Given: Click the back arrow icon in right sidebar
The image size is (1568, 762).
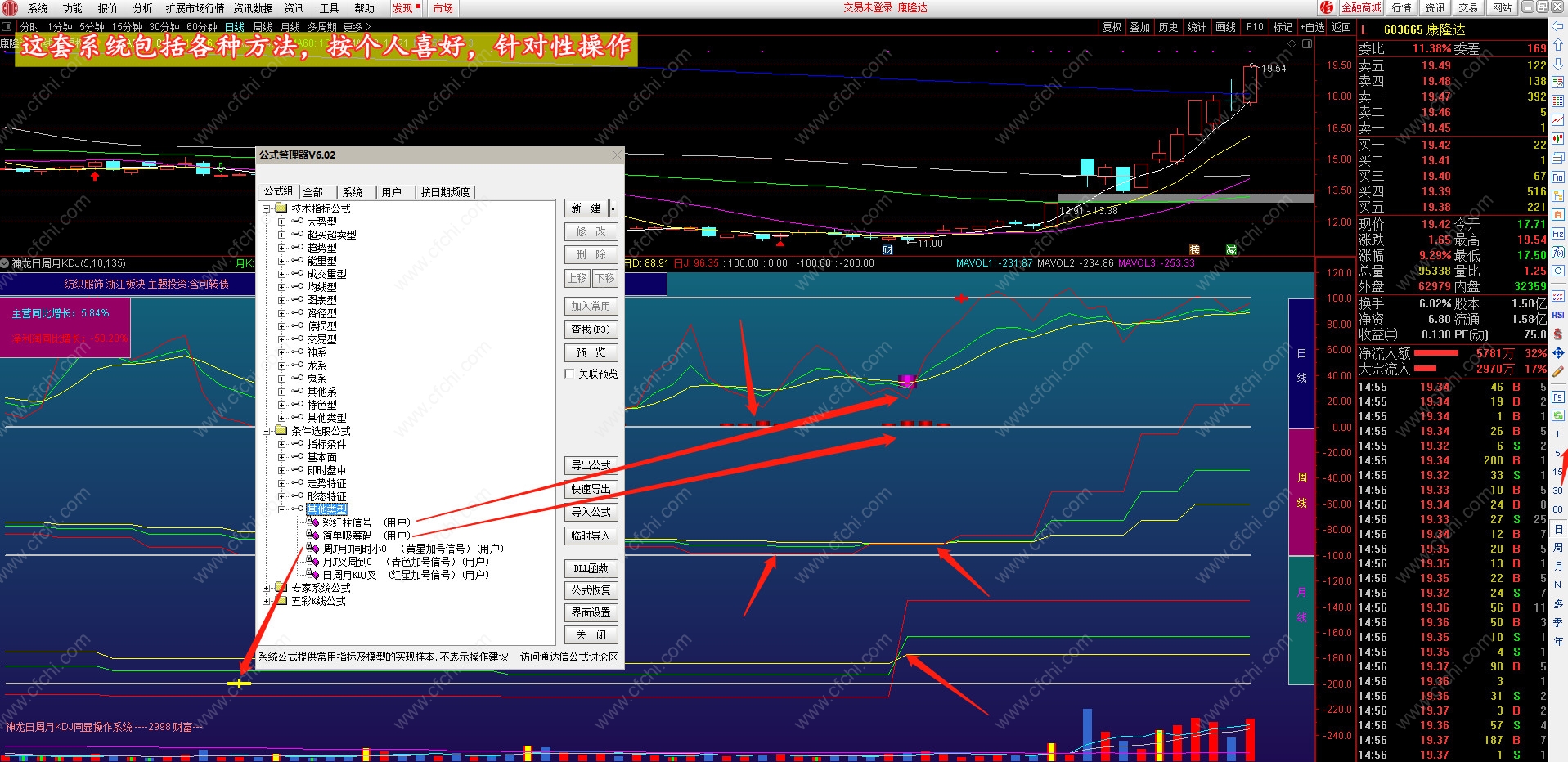Looking at the screenshot, I should point(1558,27).
